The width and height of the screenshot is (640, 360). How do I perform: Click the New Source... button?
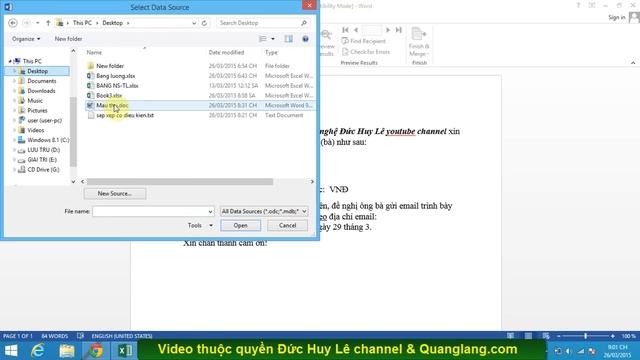pyautogui.click(x=115, y=193)
